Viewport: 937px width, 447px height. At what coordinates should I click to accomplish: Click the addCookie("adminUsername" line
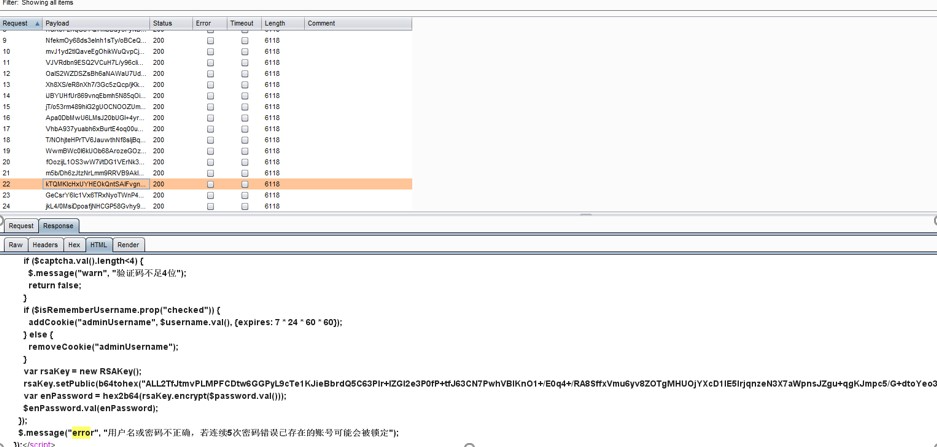185,322
